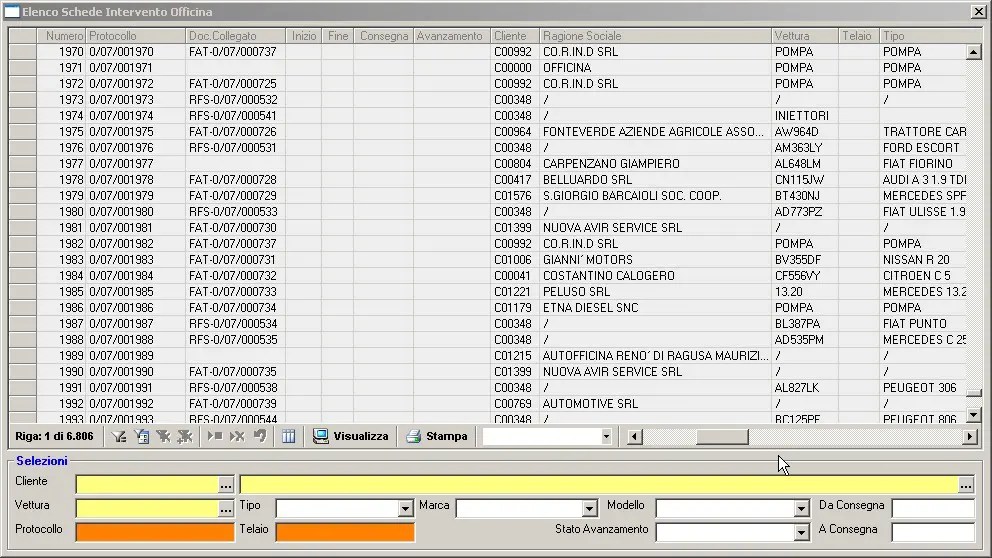Image resolution: width=992 pixels, height=558 pixels.
Task: Click the delete record X arrow icon
Action: click(237, 437)
